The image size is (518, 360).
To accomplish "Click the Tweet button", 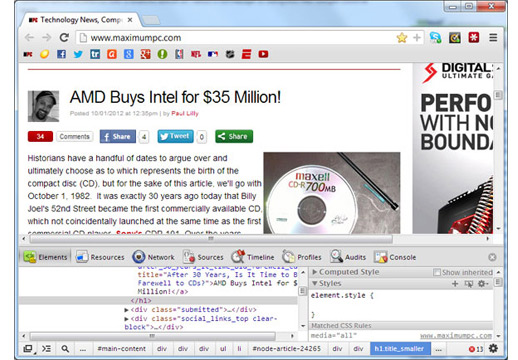I will 175,136.
